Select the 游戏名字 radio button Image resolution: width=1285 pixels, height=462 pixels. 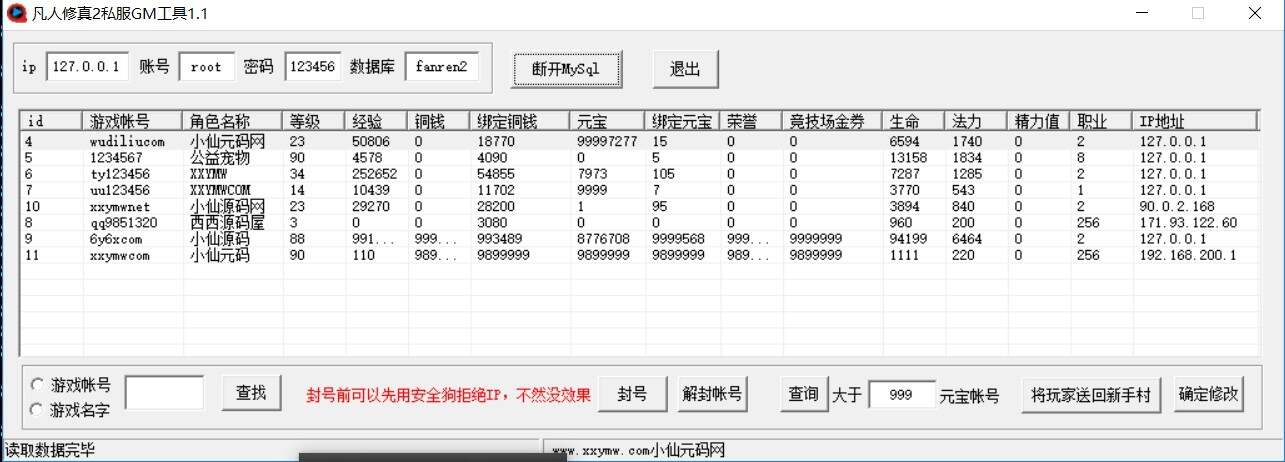click(x=38, y=409)
